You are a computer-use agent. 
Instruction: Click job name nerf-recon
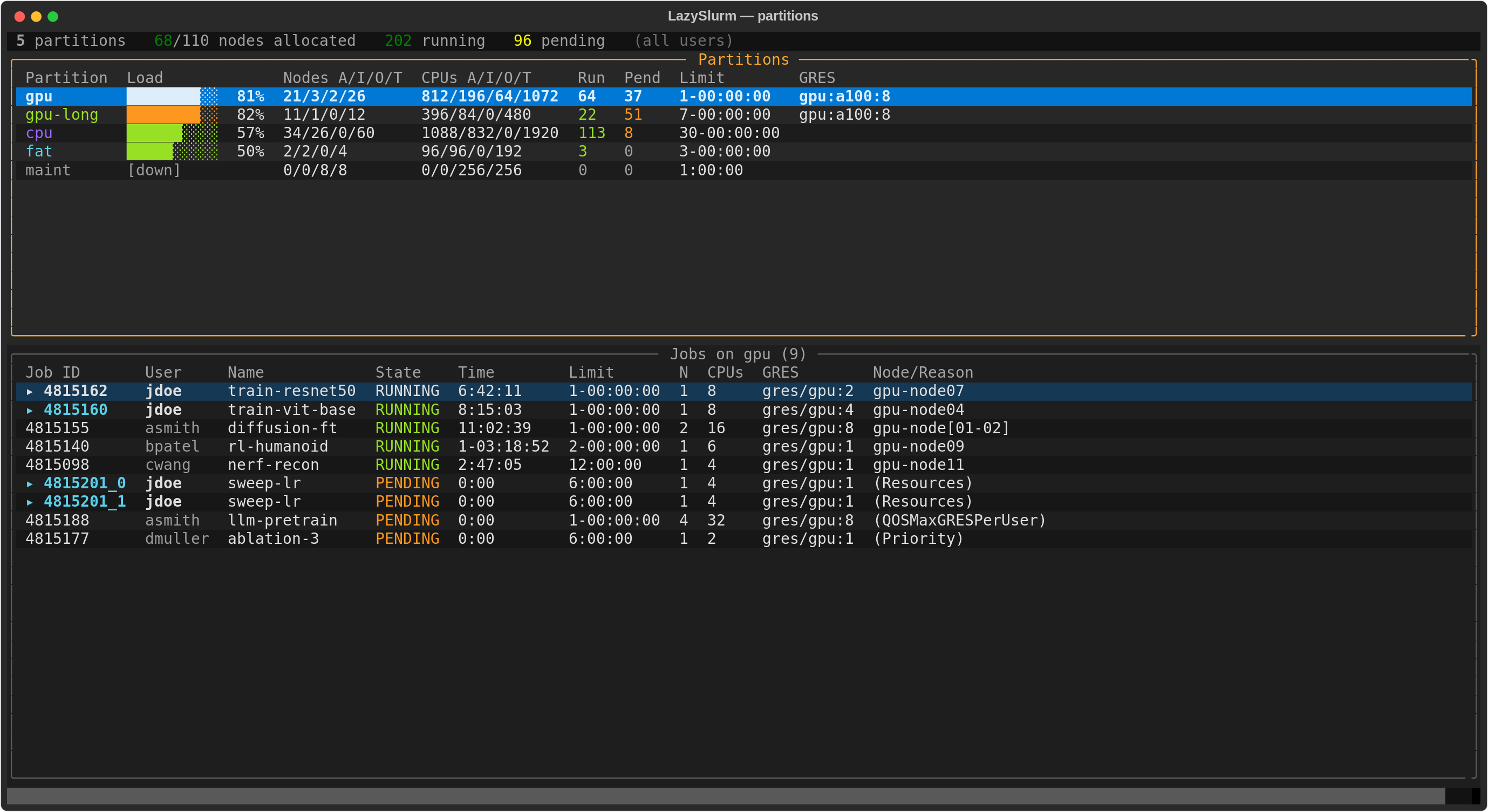click(273, 465)
